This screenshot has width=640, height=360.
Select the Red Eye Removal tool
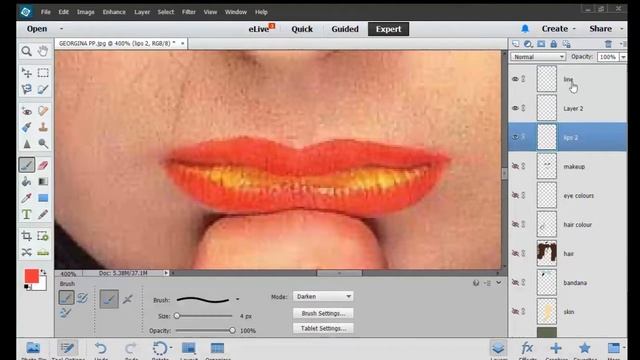tap(27, 111)
